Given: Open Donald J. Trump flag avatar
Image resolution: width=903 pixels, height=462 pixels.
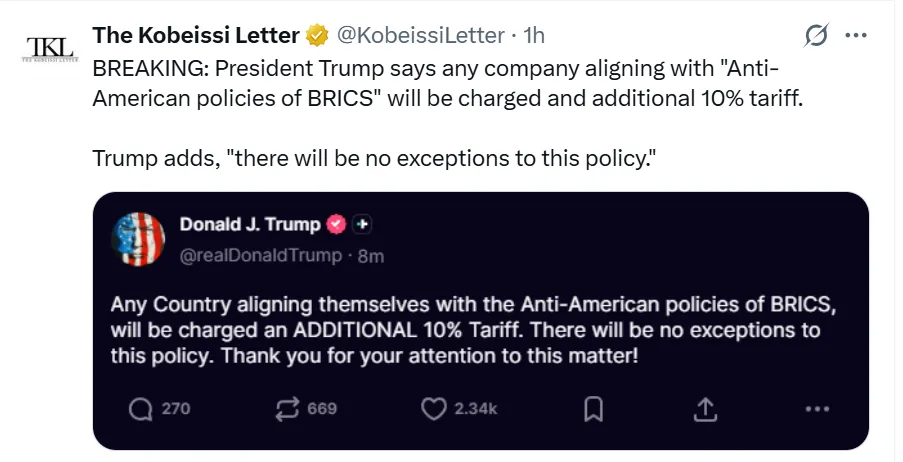Looking at the screenshot, I should [x=139, y=239].
